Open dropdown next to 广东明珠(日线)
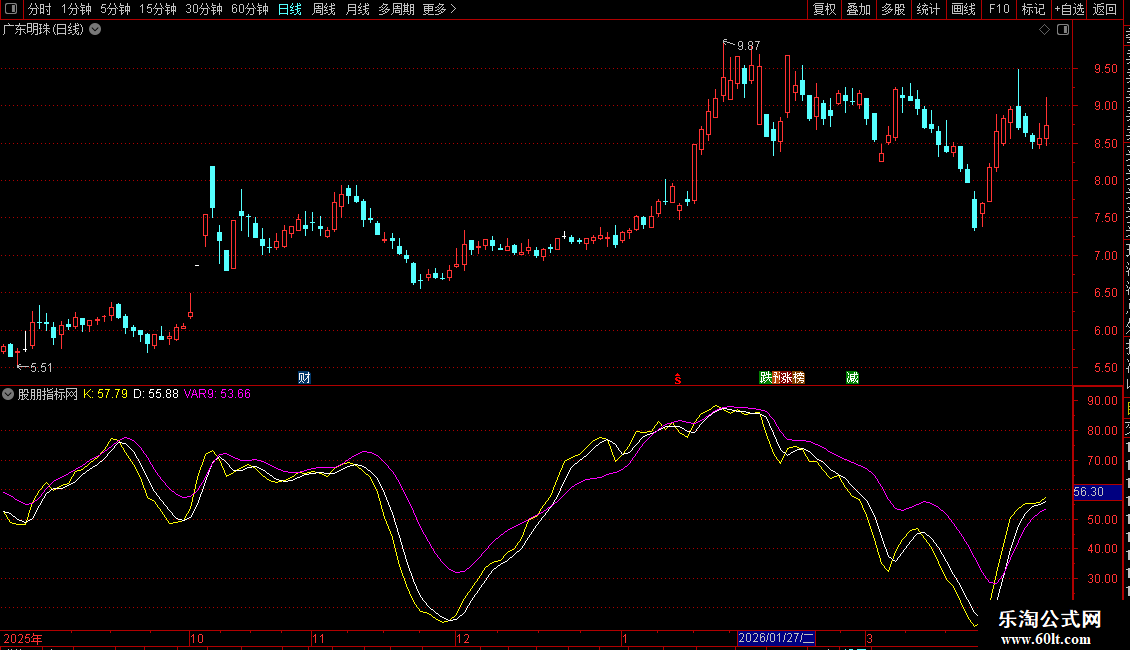Screen dimensions: 1130x650 [x=95, y=30]
